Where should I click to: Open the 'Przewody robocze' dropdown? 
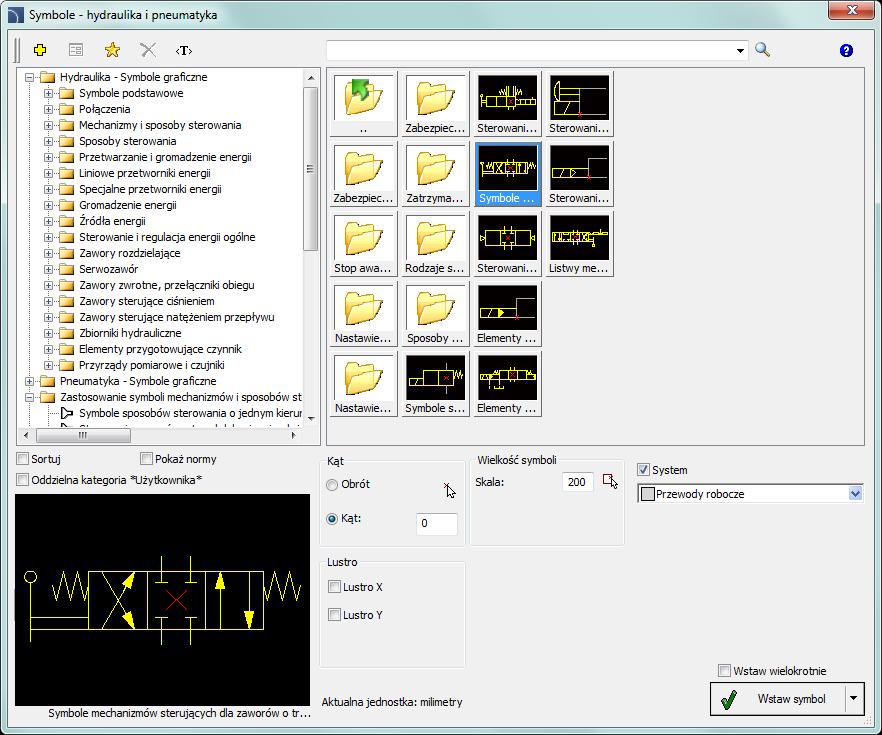[855, 494]
